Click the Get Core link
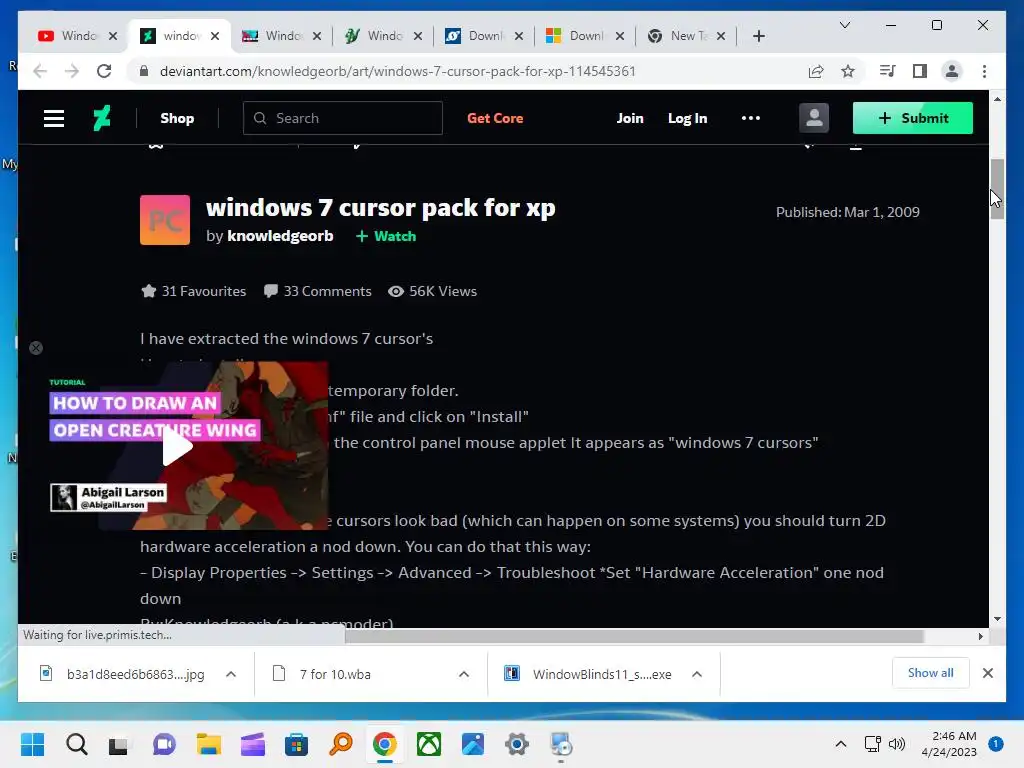Screen dimensions: 1024x768 [x=495, y=118]
